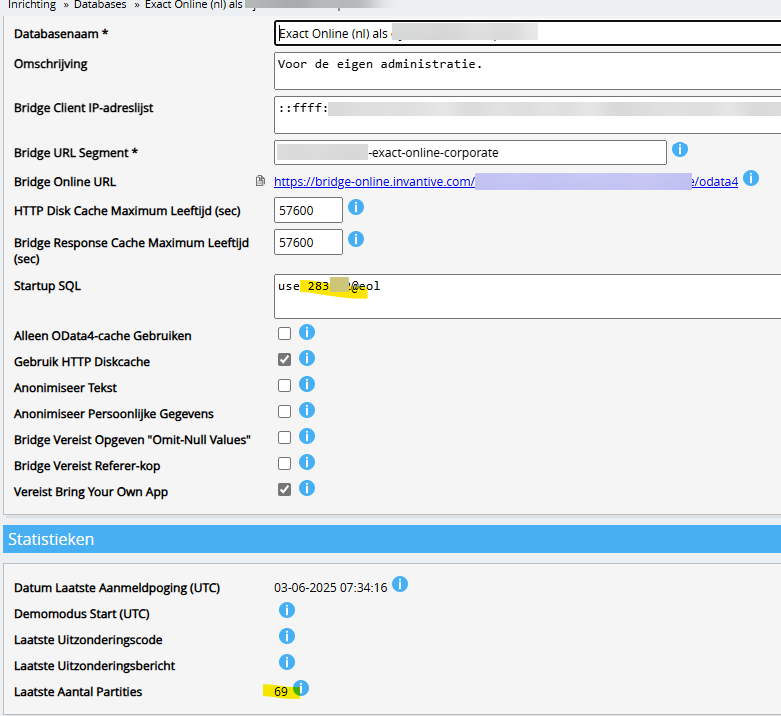Click the Bridge Online URL label
This screenshot has height=716, width=781.
[x=65, y=182]
